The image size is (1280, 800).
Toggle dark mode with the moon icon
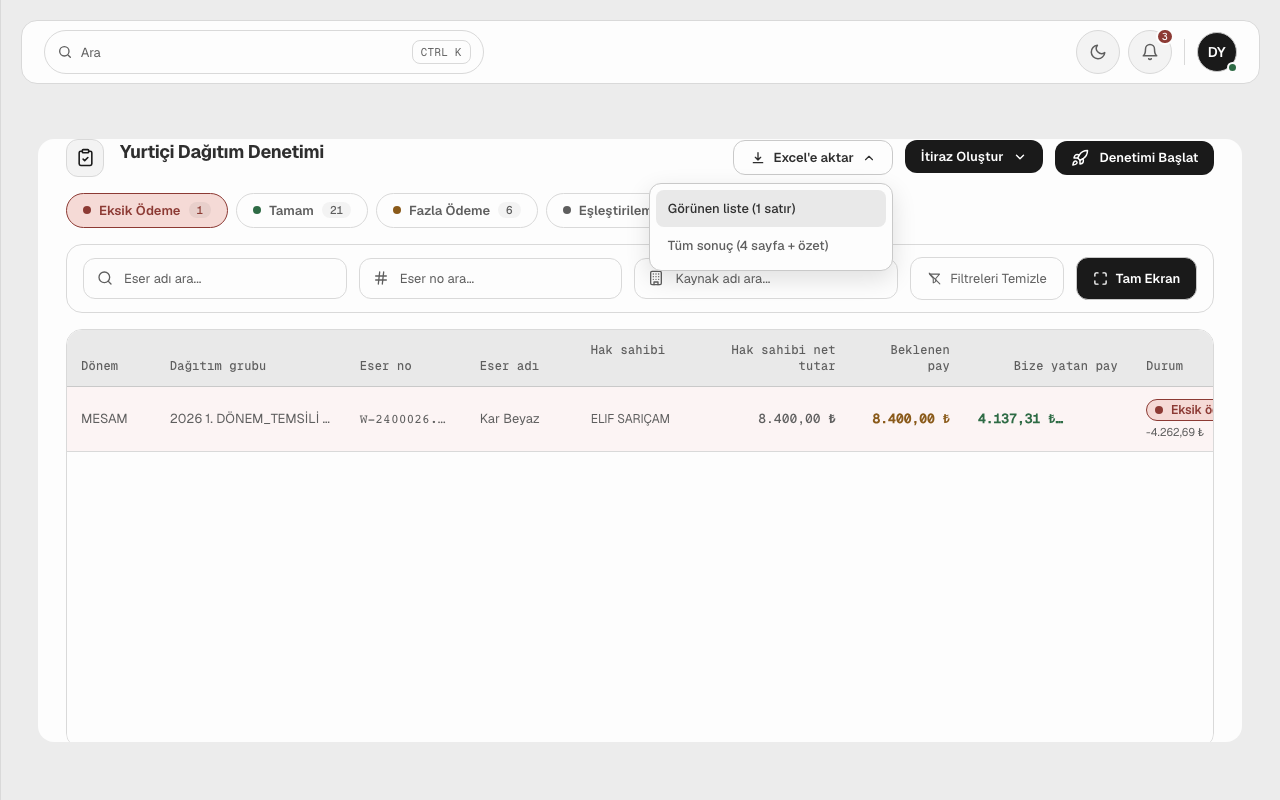[1098, 52]
